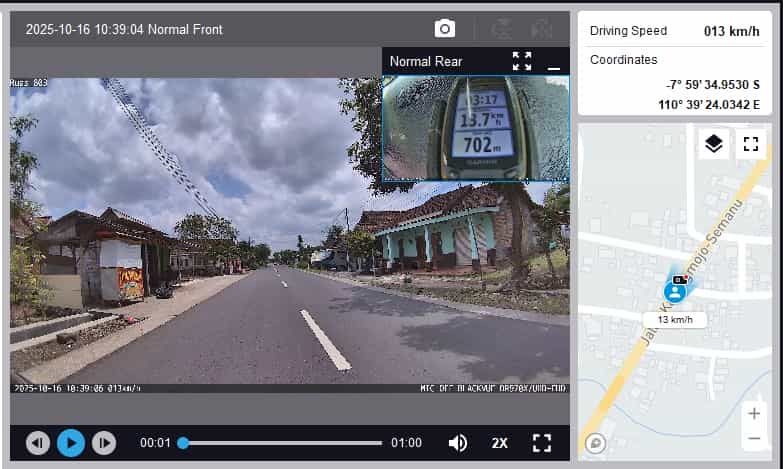This screenshot has height=469, width=783.
Task: Change the 2X playback speed
Action: click(x=500, y=442)
